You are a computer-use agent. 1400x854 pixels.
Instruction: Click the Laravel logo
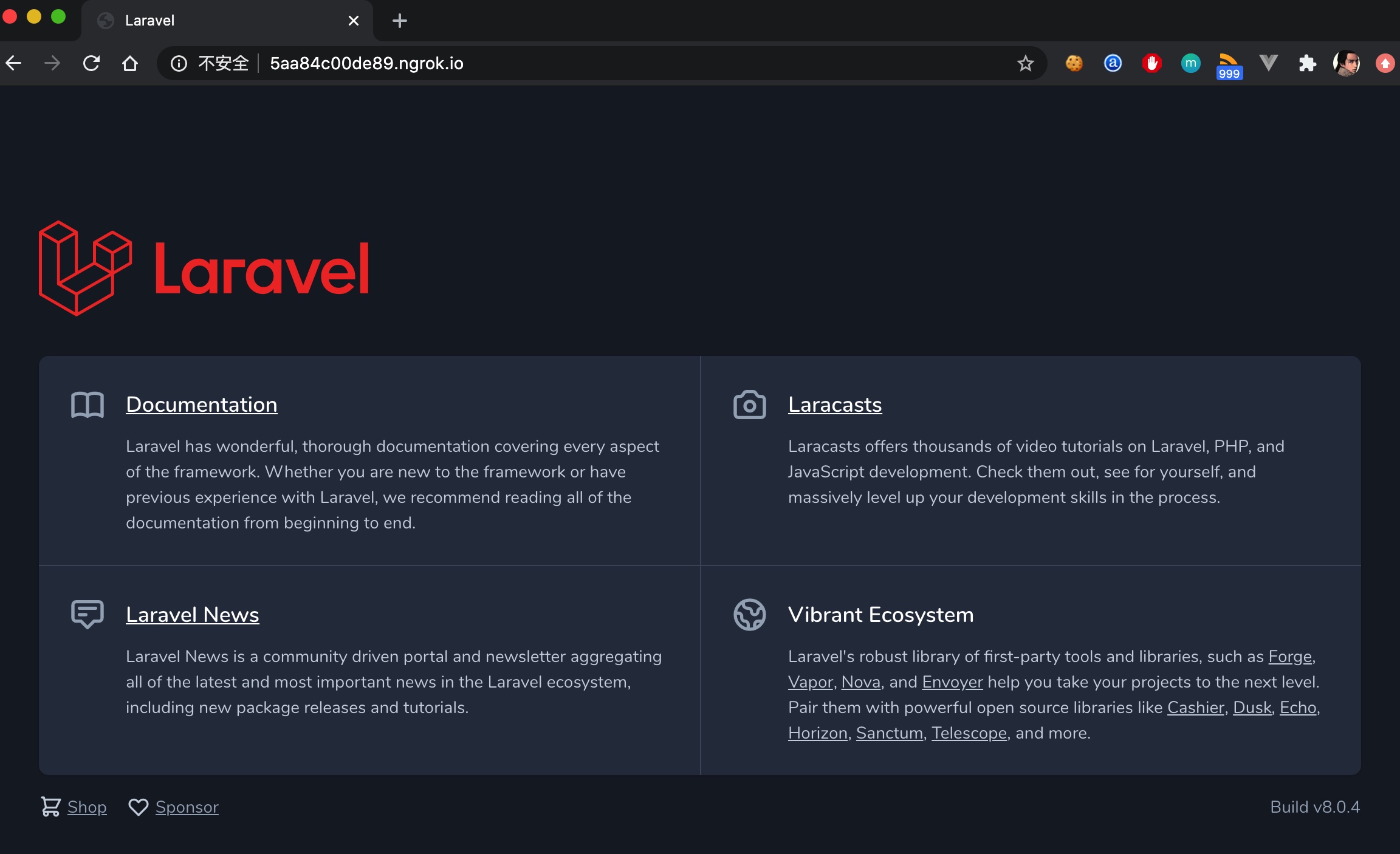[204, 268]
